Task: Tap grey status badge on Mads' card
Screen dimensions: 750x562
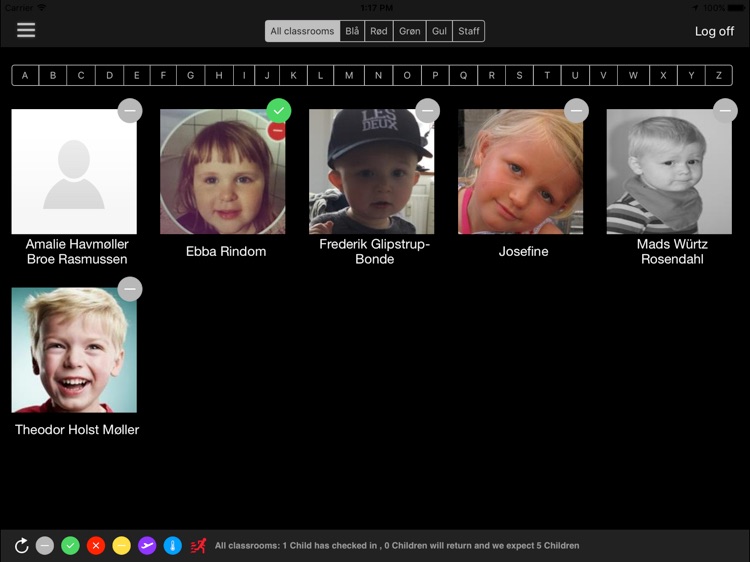Action: pos(725,111)
